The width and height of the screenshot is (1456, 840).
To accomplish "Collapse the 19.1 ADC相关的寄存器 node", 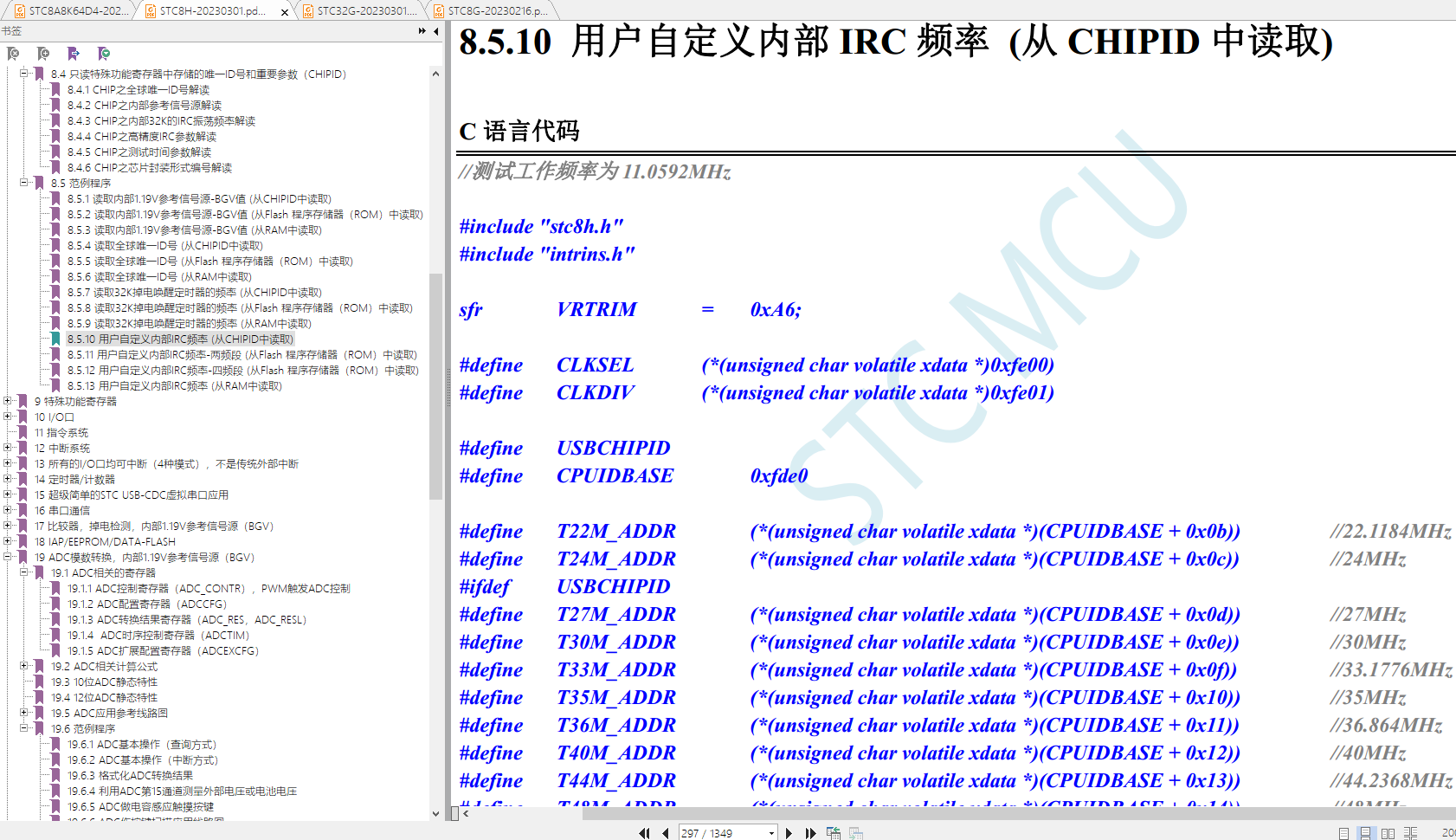I will pyautogui.click(x=24, y=573).
